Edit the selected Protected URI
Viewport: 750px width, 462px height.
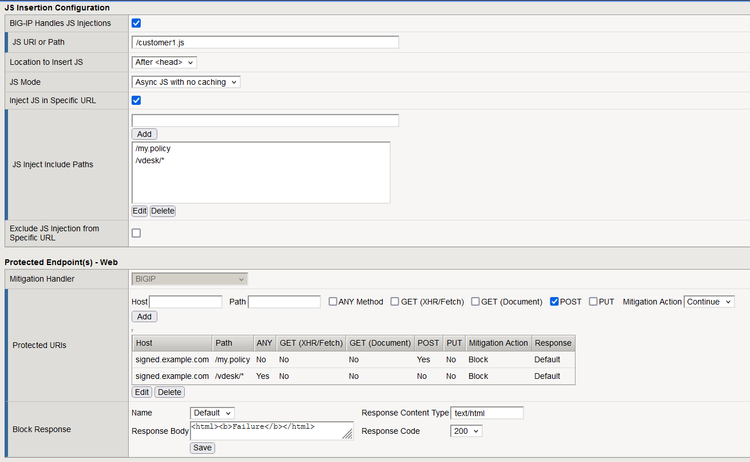pyautogui.click(x=140, y=392)
